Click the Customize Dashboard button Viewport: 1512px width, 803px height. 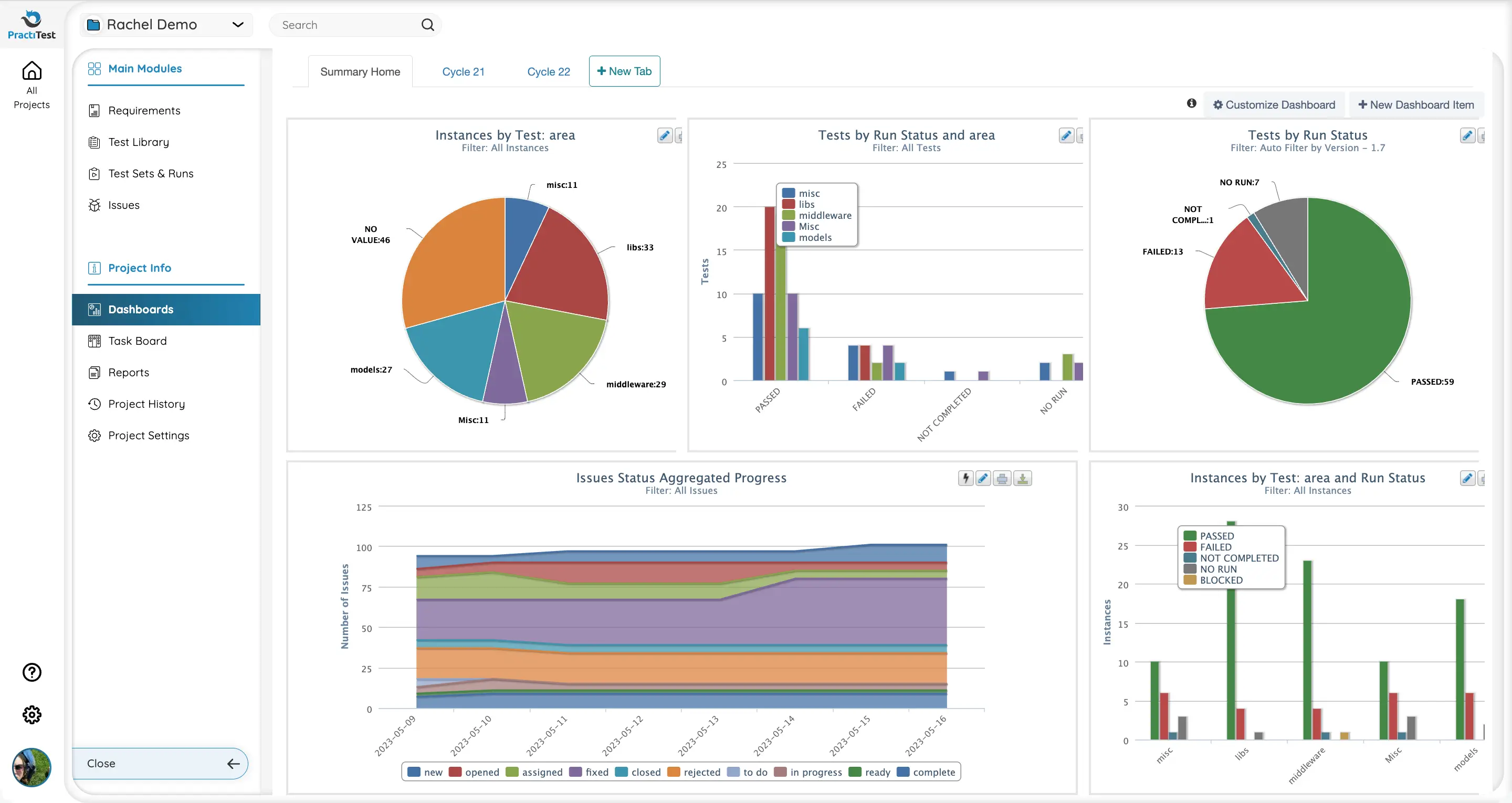tap(1274, 104)
